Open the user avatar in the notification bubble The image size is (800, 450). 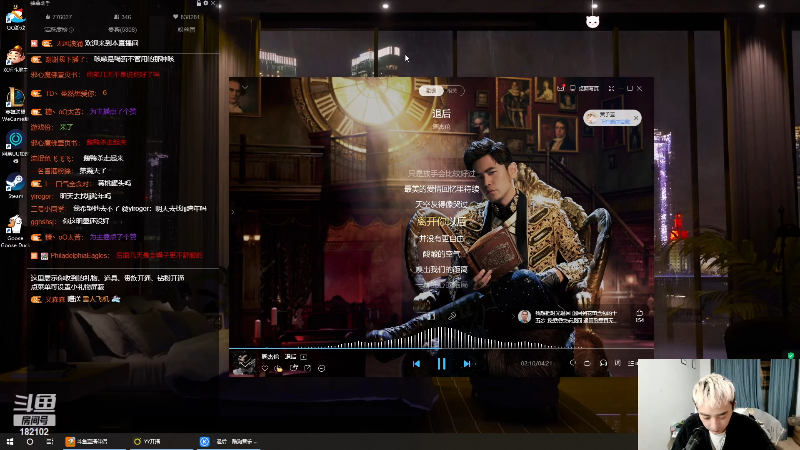(x=592, y=118)
